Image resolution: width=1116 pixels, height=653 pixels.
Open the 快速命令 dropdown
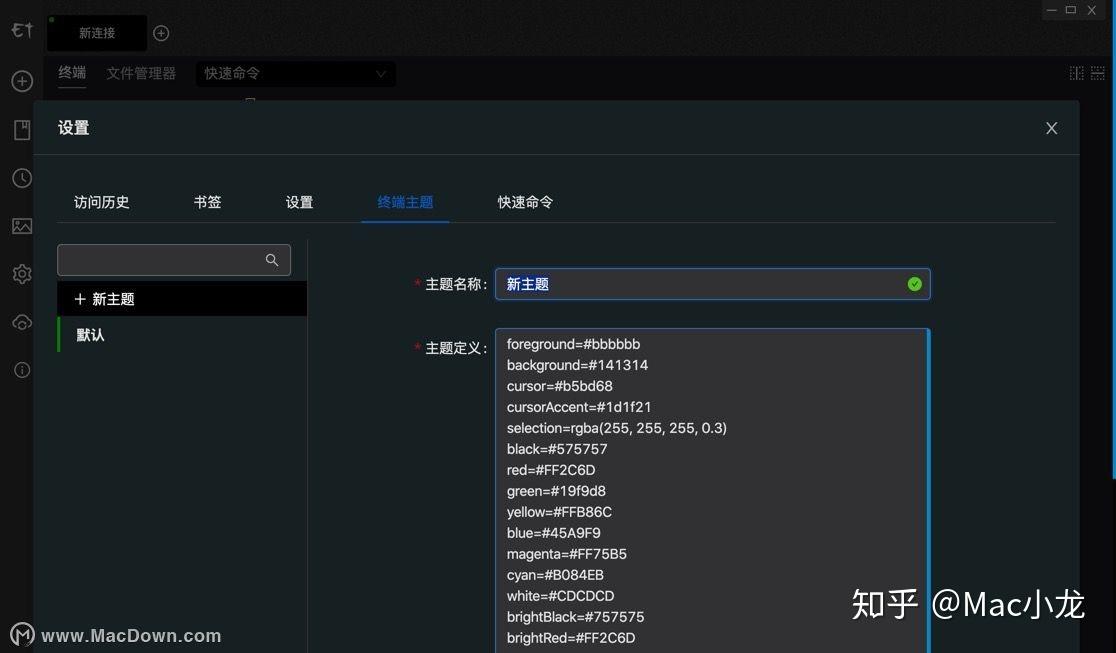pos(295,73)
